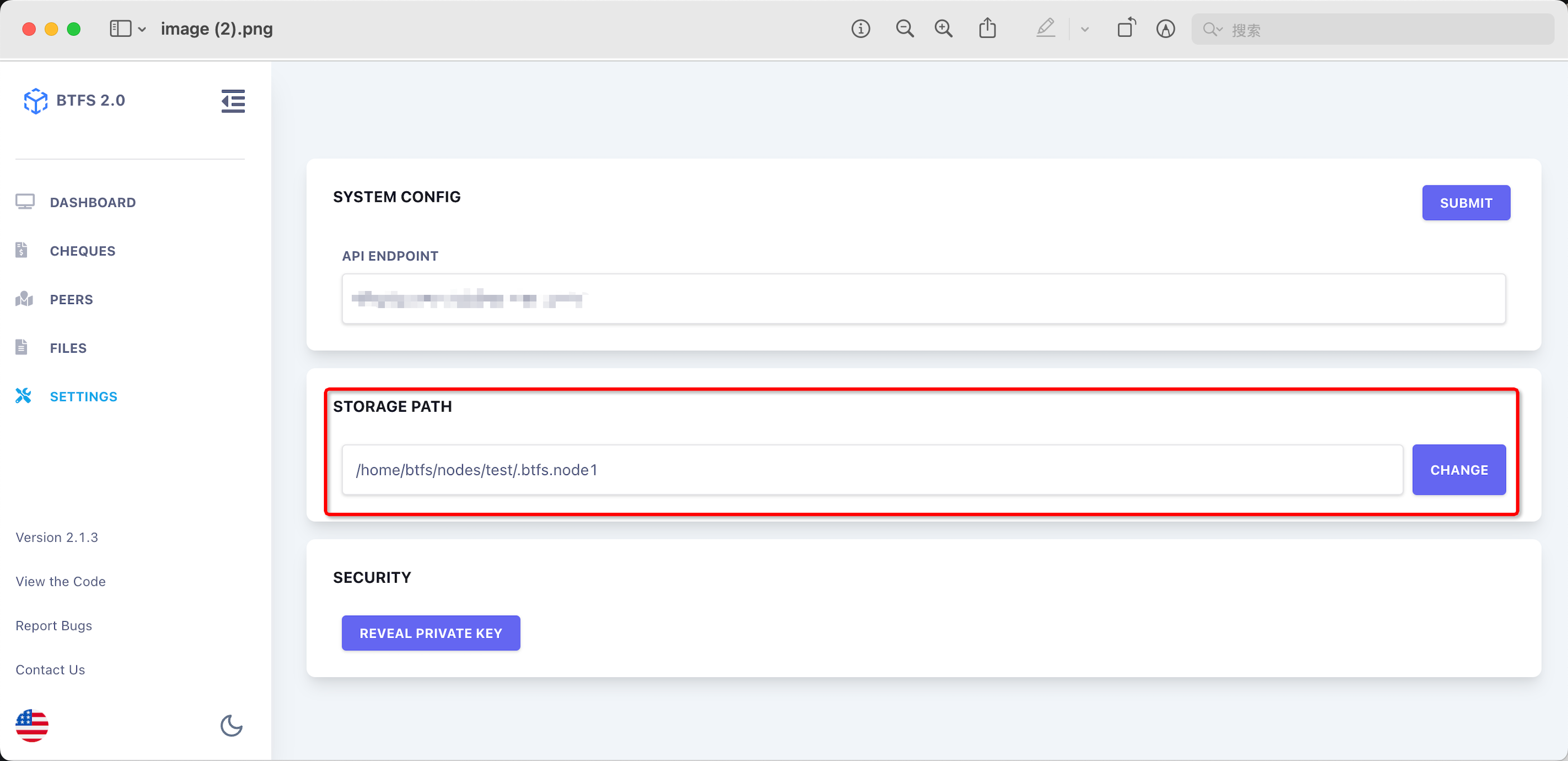Viewport: 1568px width, 761px height.
Task: Select Settings in sidebar
Action: 83,397
